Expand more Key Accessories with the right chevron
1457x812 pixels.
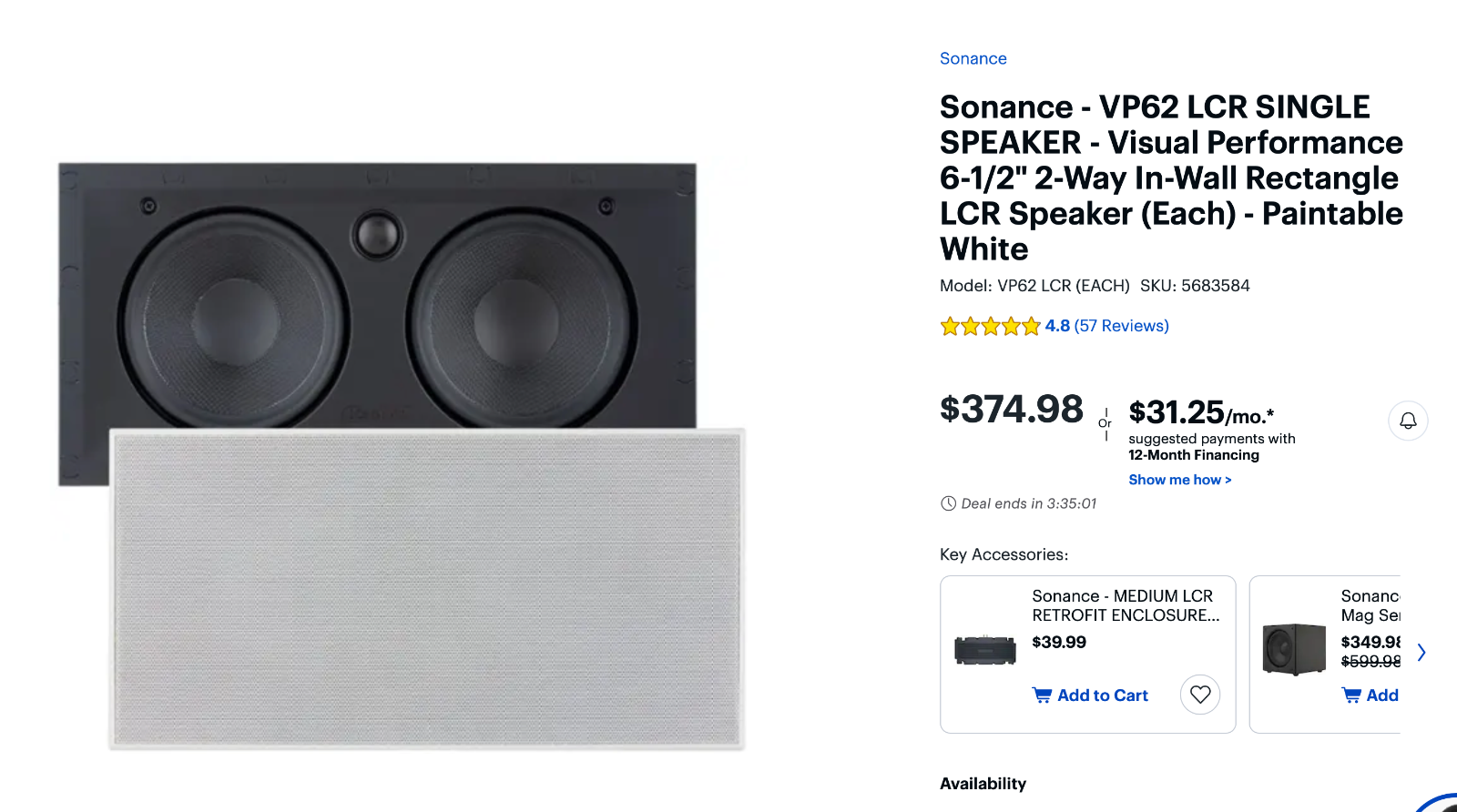(x=1421, y=653)
